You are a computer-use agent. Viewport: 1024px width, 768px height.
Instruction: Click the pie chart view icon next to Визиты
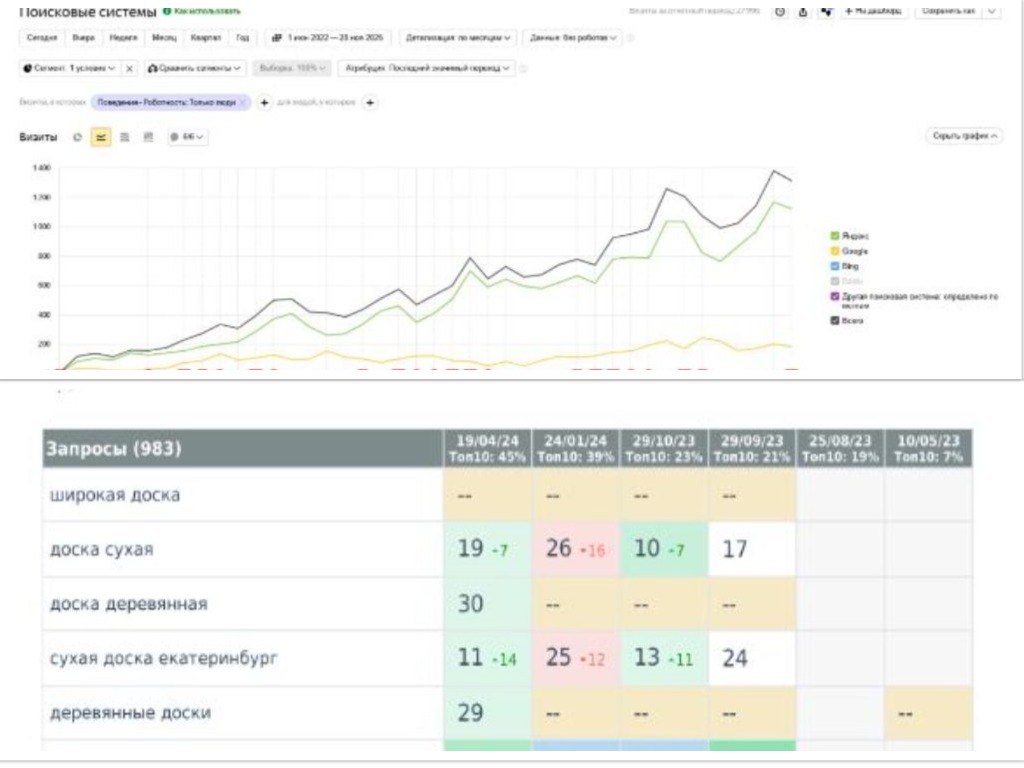(x=78, y=137)
